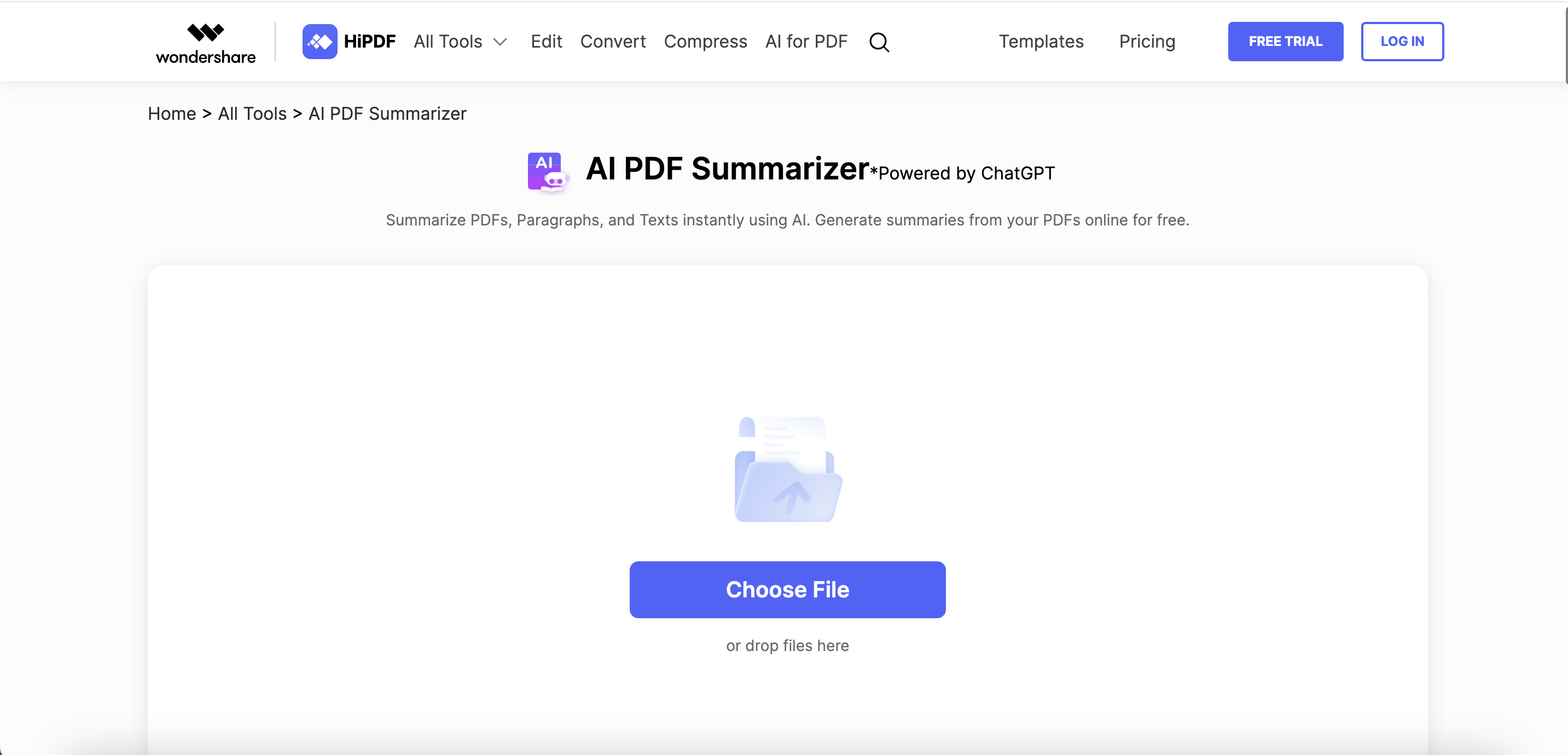Select the Convert menu item
Image resolution: width=1568 pixels, height=755 pixels.
click(613, 41)
